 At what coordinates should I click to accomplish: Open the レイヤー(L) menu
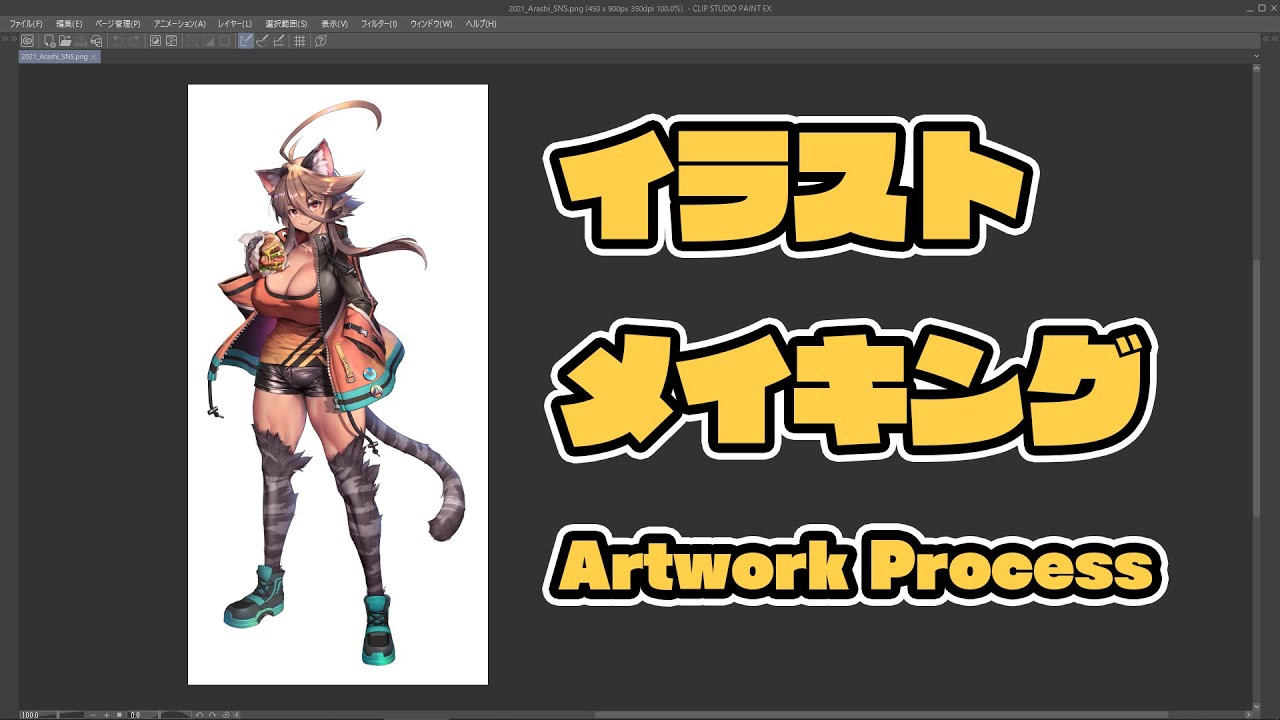(235, 23)
